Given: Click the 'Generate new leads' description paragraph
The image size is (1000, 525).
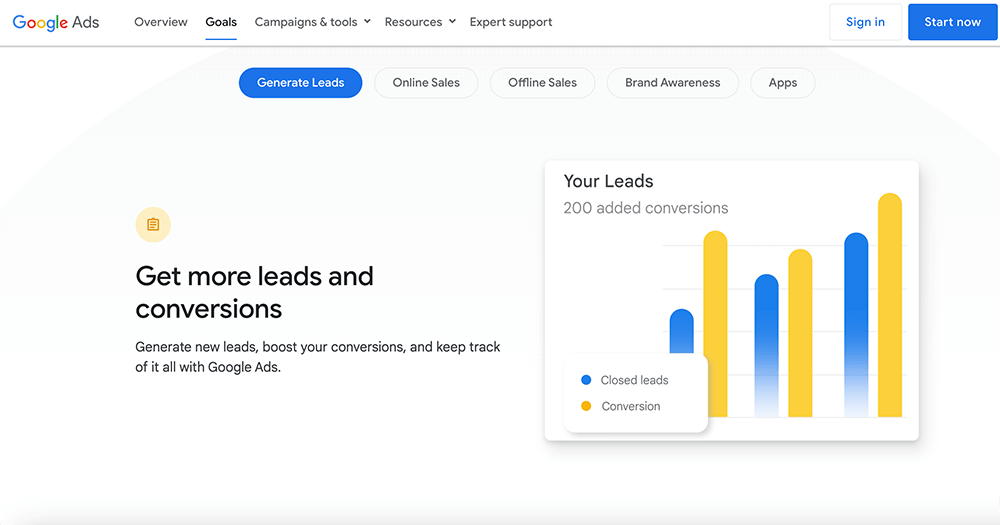Looking at the screenshot, I should tap(318, 357).
